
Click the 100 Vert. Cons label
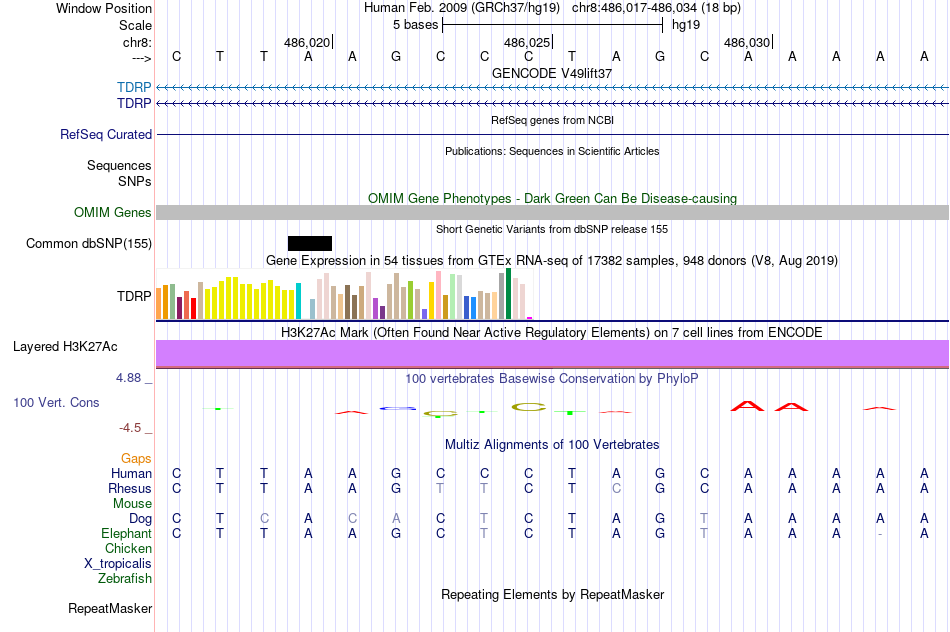click(56, 402)
